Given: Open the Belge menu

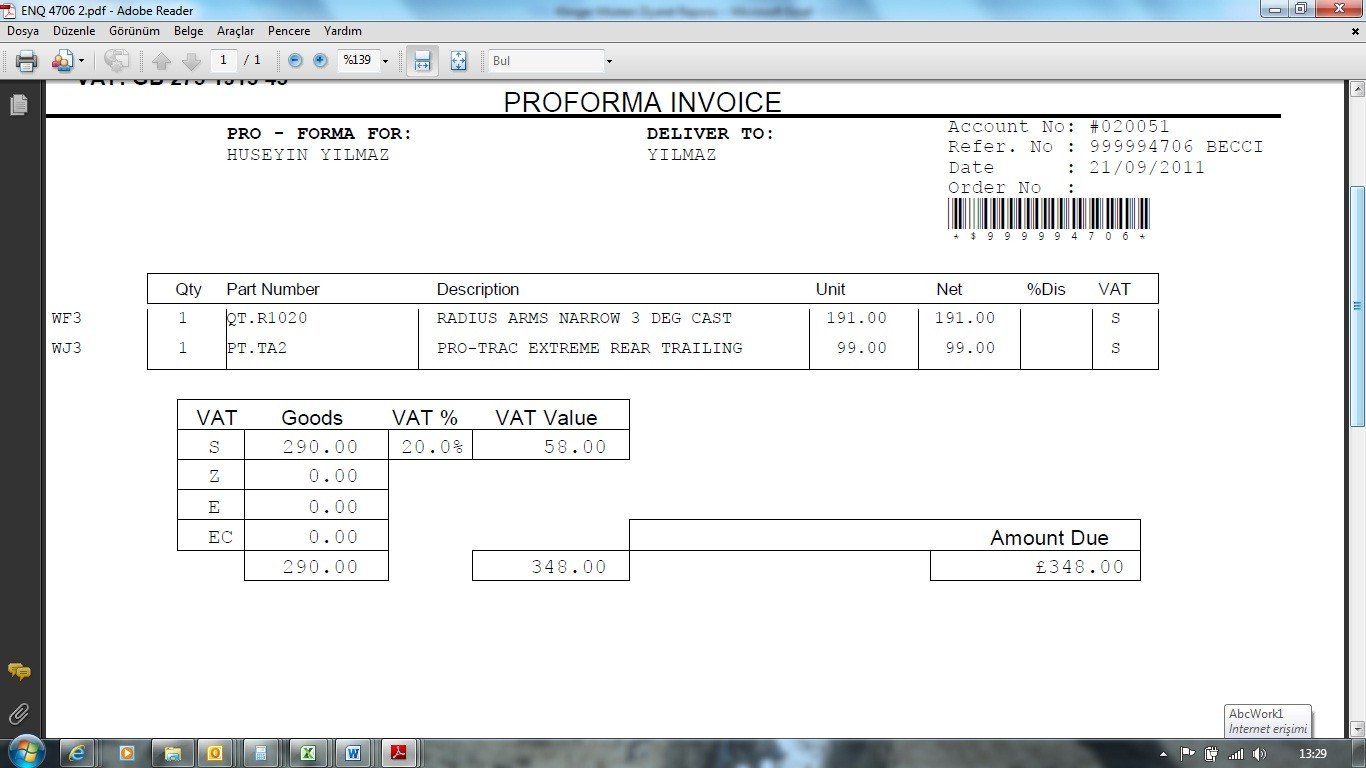Looking at the screenshot, I should 188,31.
